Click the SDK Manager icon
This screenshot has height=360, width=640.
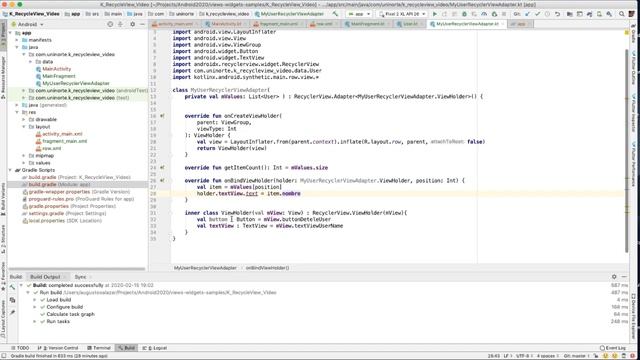click(609, 14)
